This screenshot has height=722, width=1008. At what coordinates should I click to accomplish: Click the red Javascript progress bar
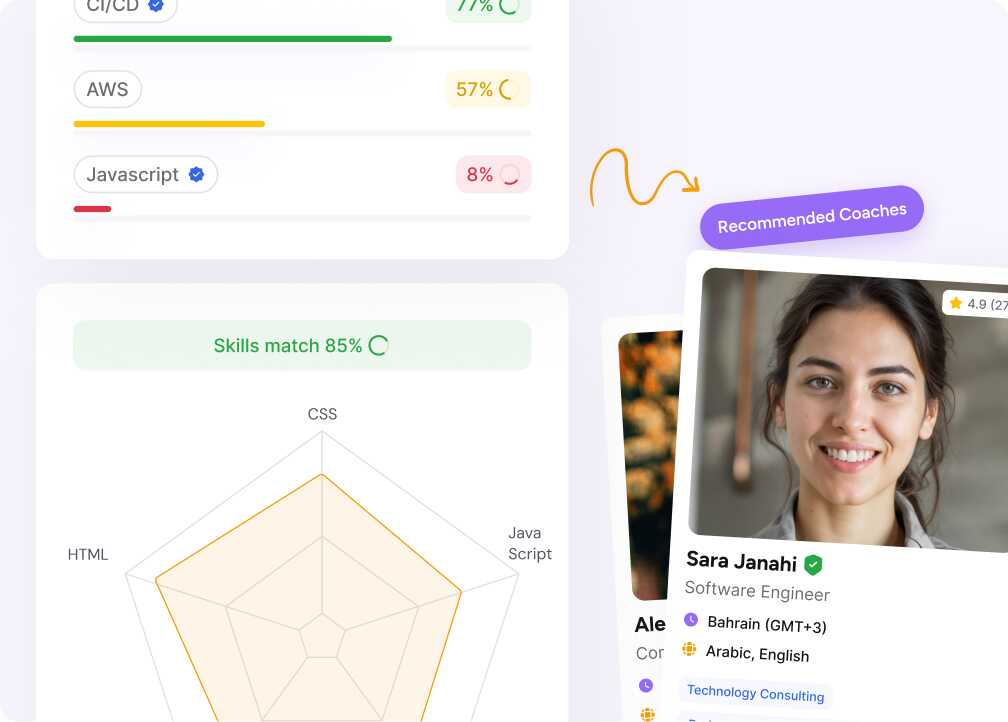tap(93, 209)
